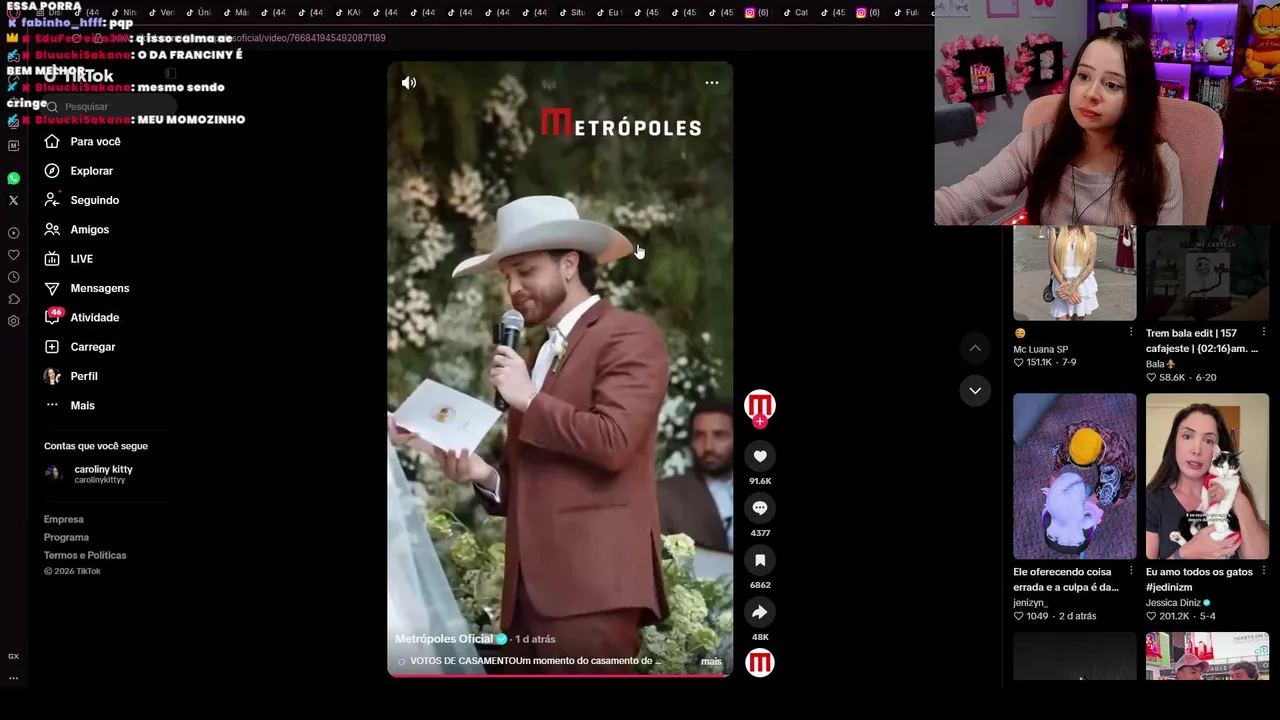This screenshot has height=720, width=1280.
Task: Click the Seguindo person icon
Action: tap(52, 200)
